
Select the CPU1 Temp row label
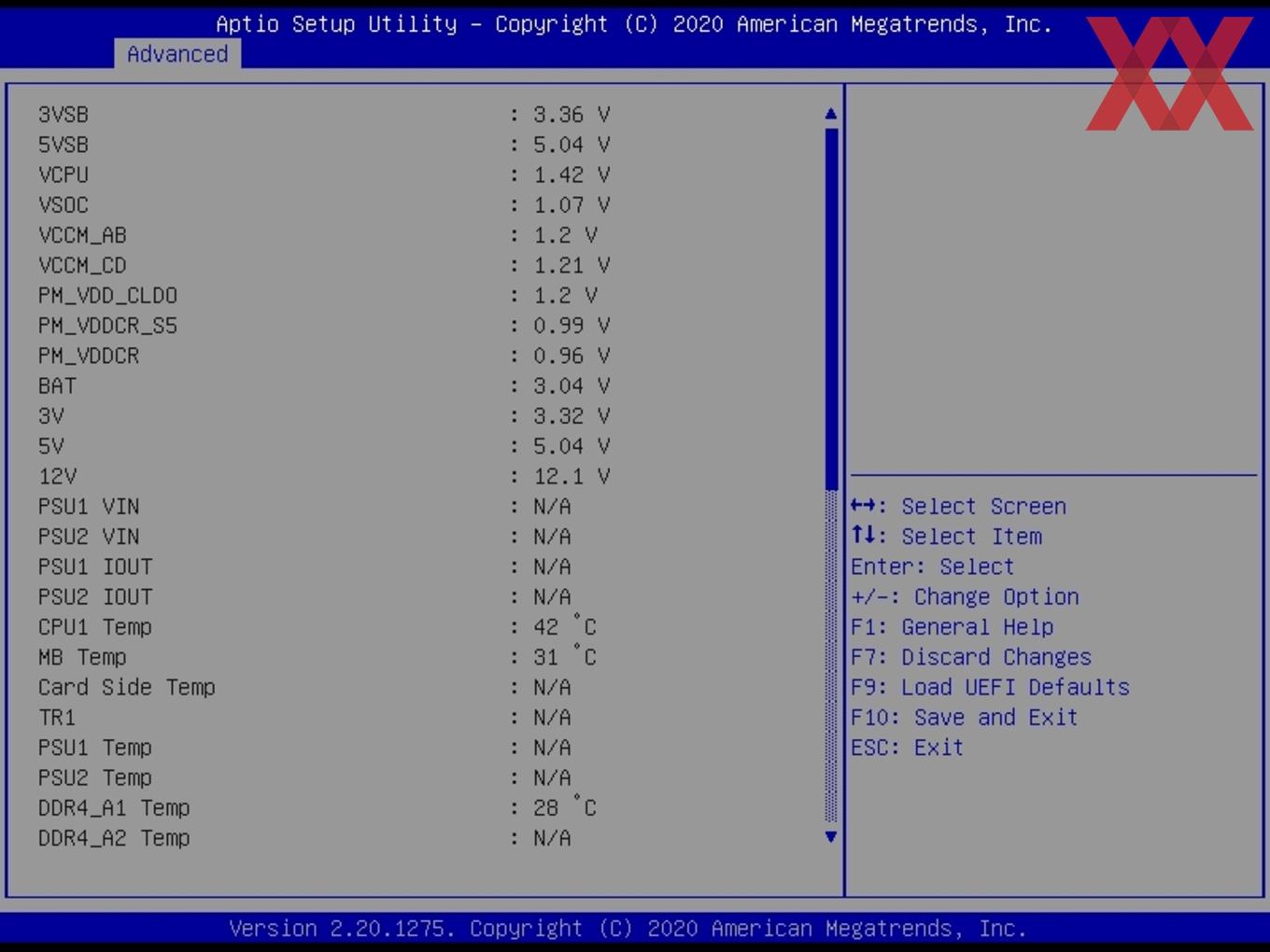coord(95,627)
